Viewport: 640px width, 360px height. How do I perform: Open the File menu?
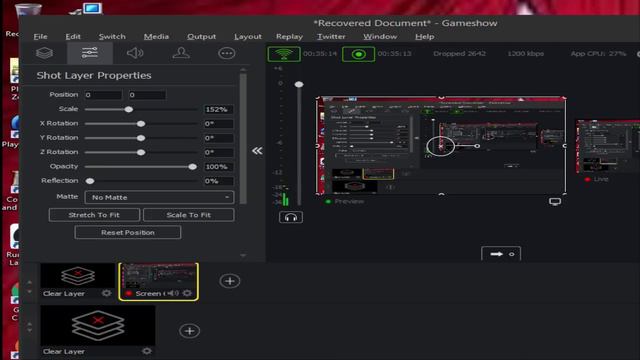[40, 36]
